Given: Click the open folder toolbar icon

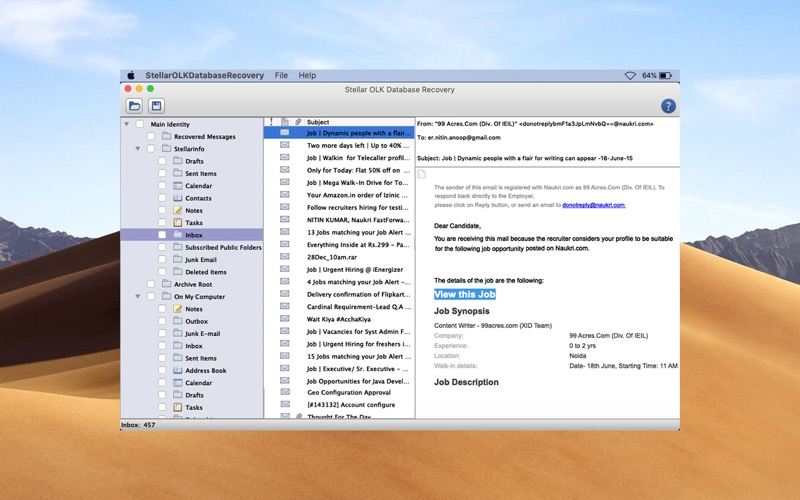Looking at the screenshot, I should point(134,106).
